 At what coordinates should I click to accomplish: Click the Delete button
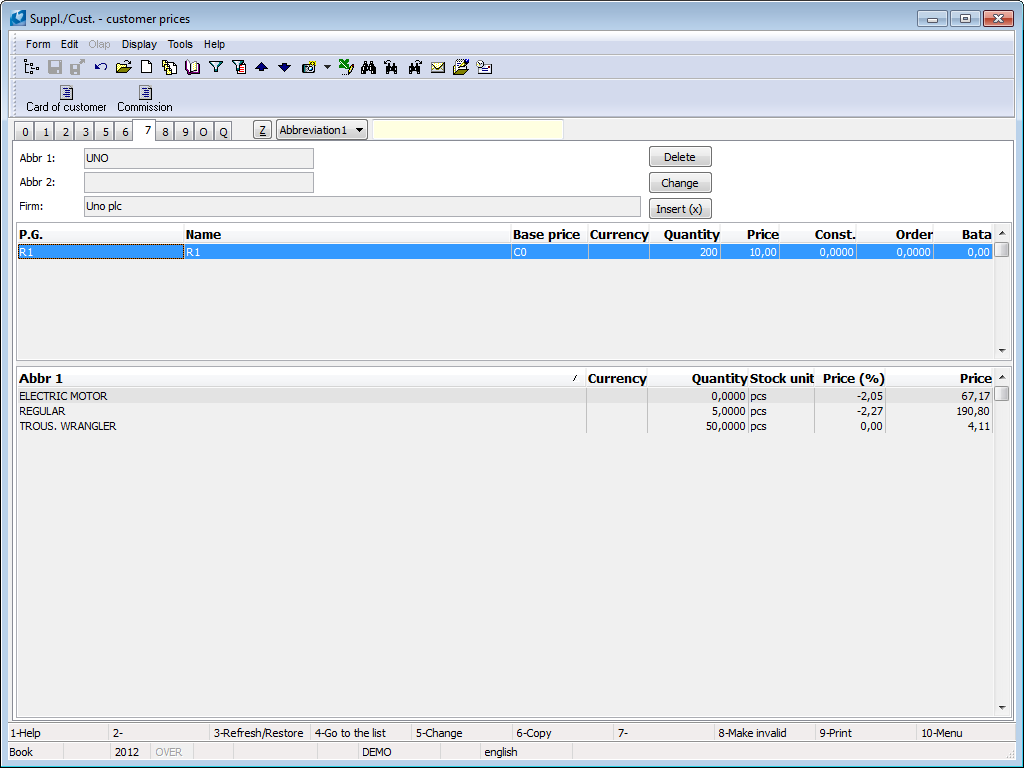[x=680, y=157]
